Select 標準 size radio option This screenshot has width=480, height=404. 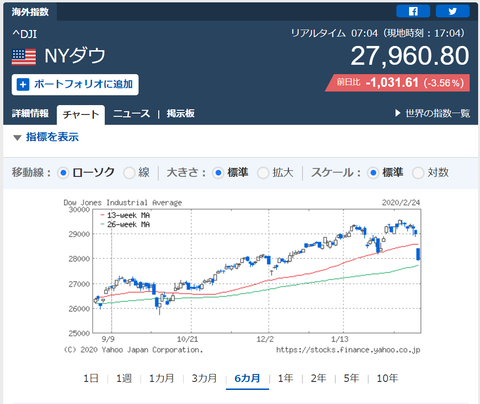(x=218, y=173)
